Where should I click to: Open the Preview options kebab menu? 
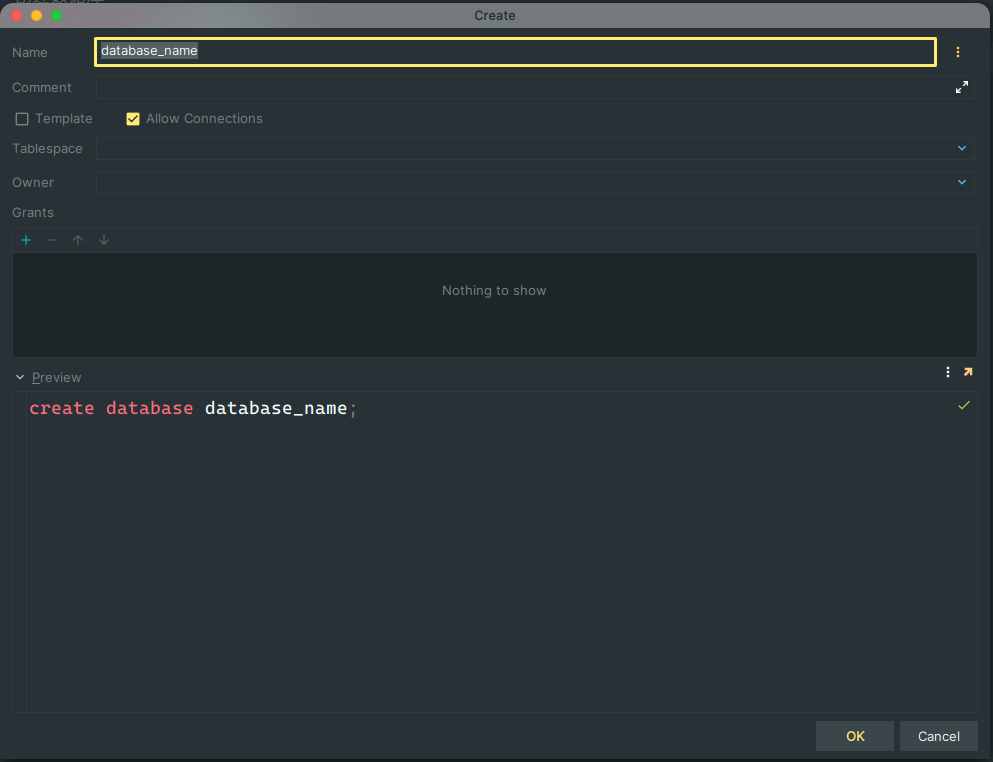click(948, 372)
